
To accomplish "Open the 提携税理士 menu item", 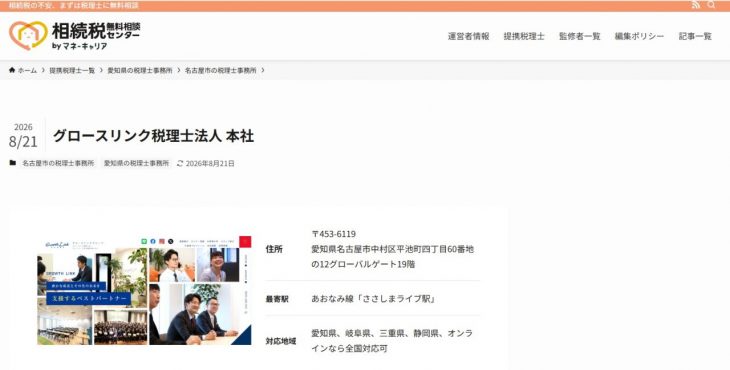I will pyautogui.click(x=524, y=36).
